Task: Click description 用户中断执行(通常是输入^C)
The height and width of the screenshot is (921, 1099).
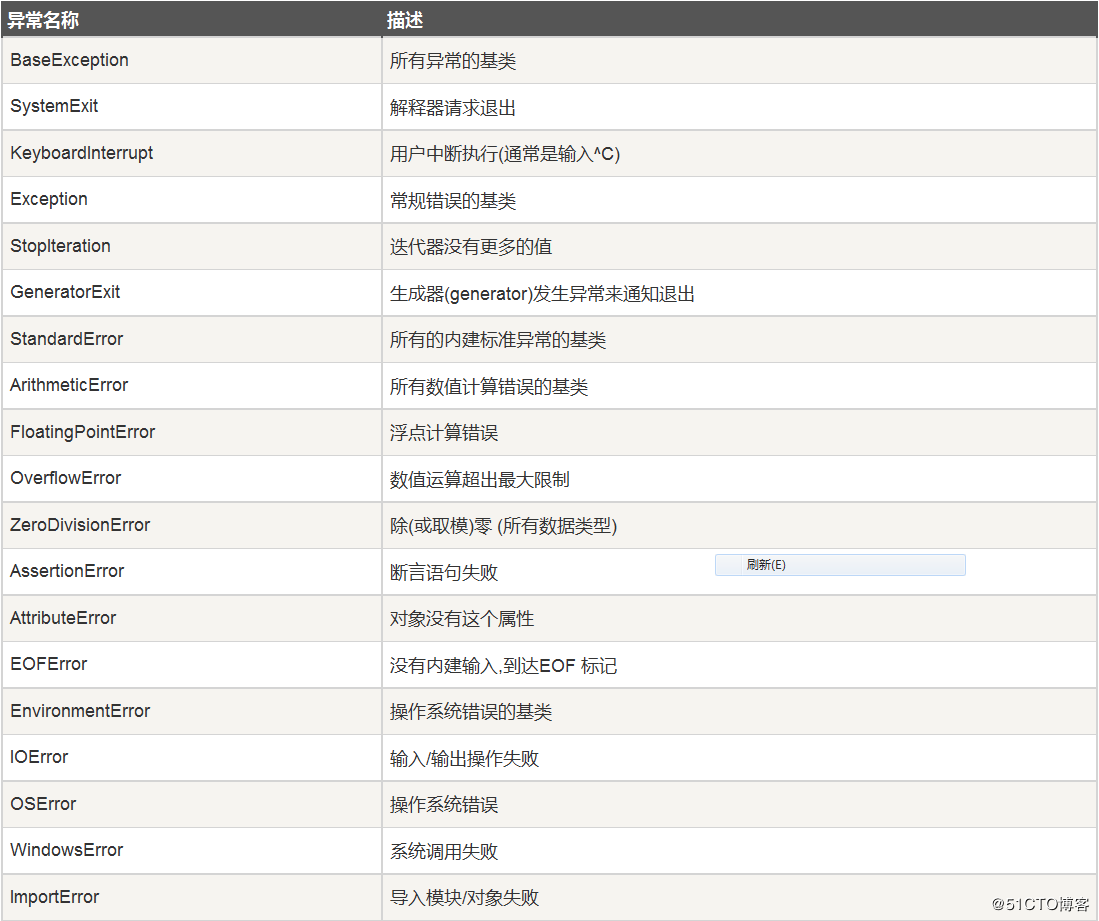Action: pyautogui.click(x=505, y=154)
